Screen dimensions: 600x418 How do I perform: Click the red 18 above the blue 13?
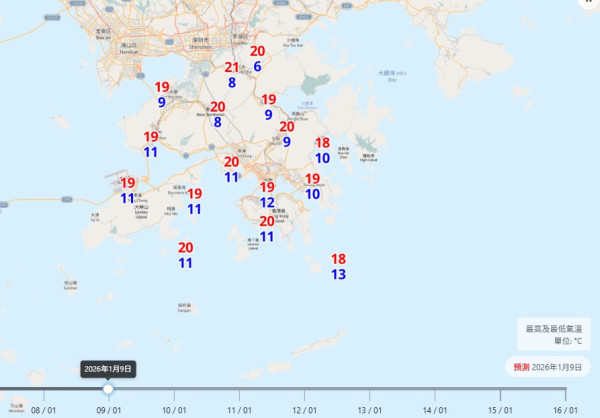pos(339,259)
